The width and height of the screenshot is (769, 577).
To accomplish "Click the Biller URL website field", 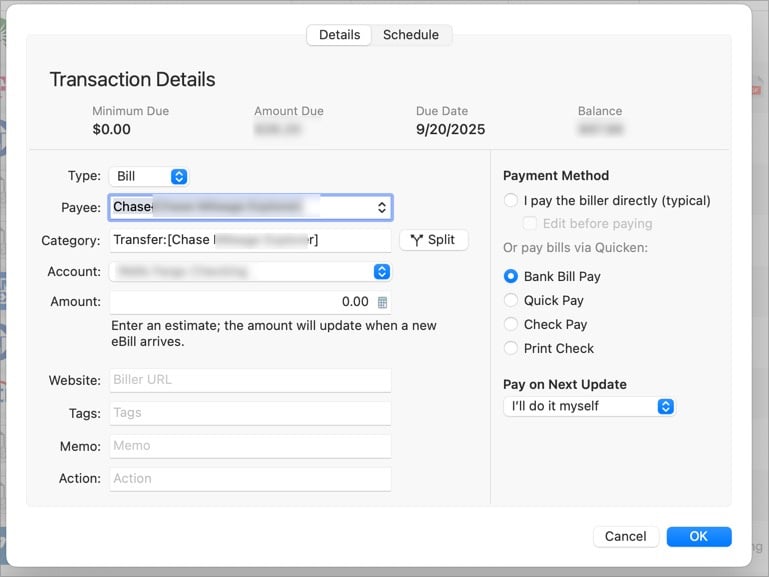I will point(250,380).
